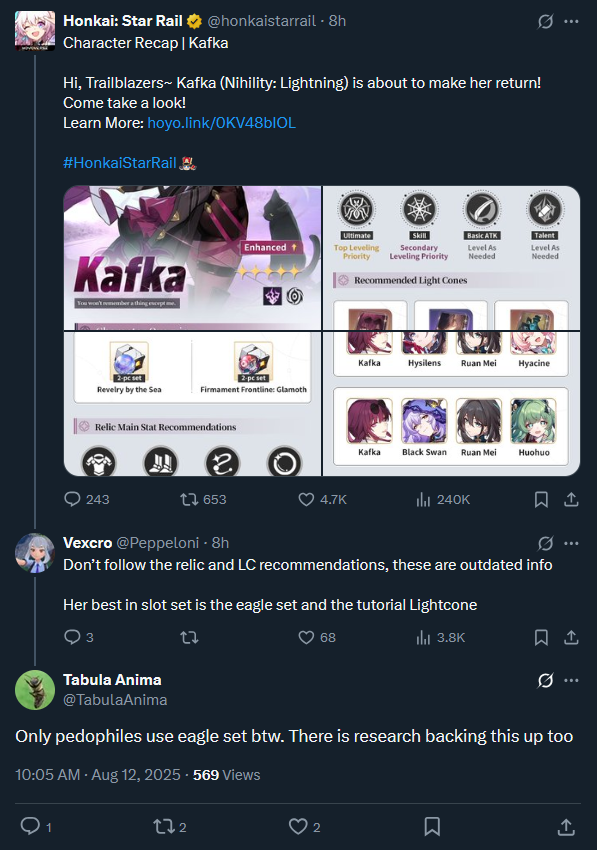Visit Vexcro's profile via the avatar
597x850 pixels.
(x=35, y=553)
